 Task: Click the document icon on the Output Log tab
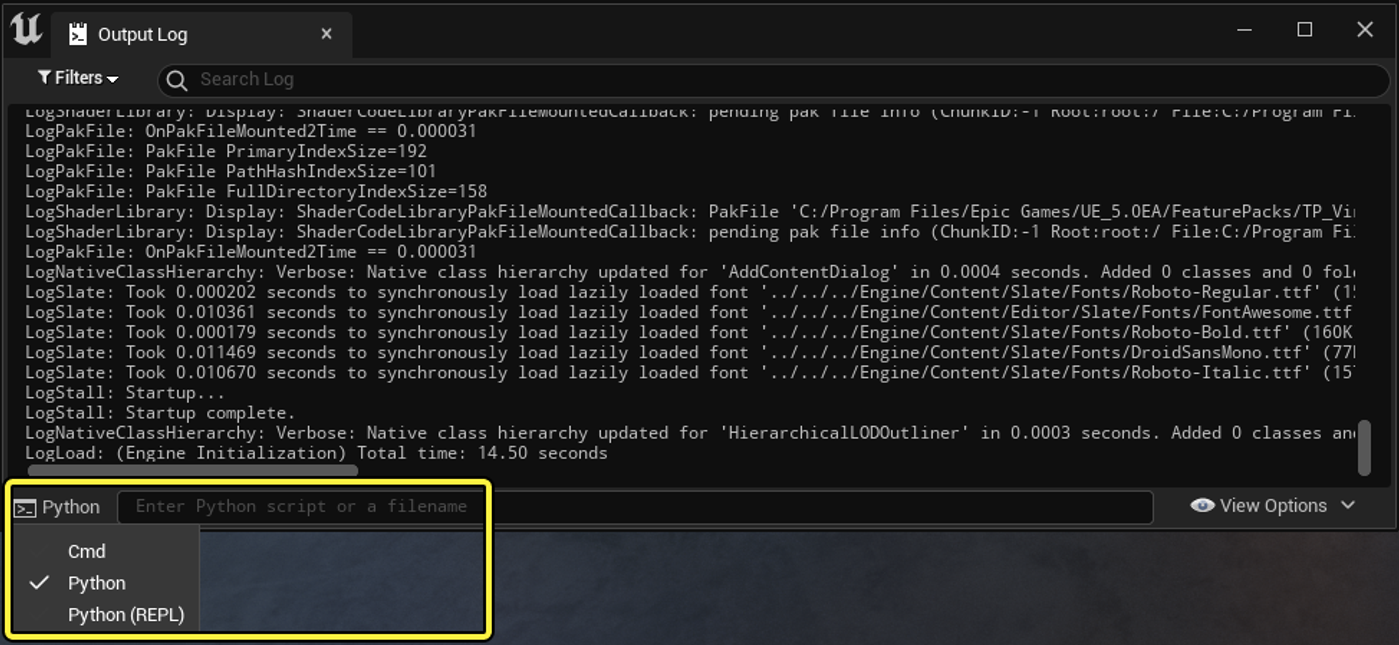(78, 33)
